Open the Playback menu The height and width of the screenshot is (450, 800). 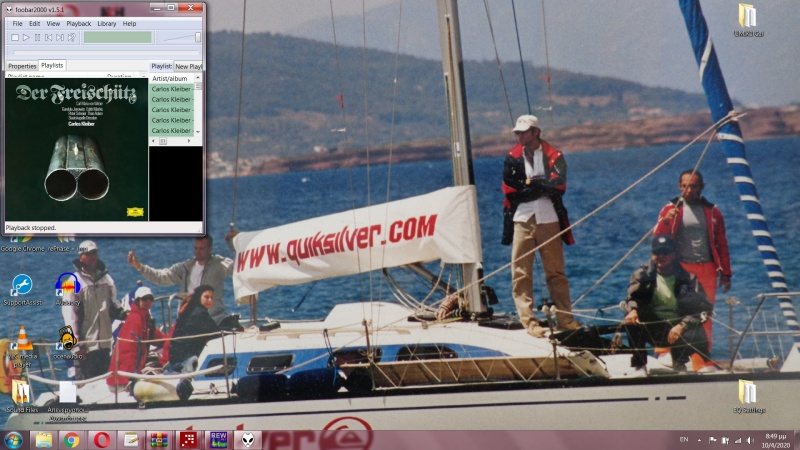click(x=79, y=23)
